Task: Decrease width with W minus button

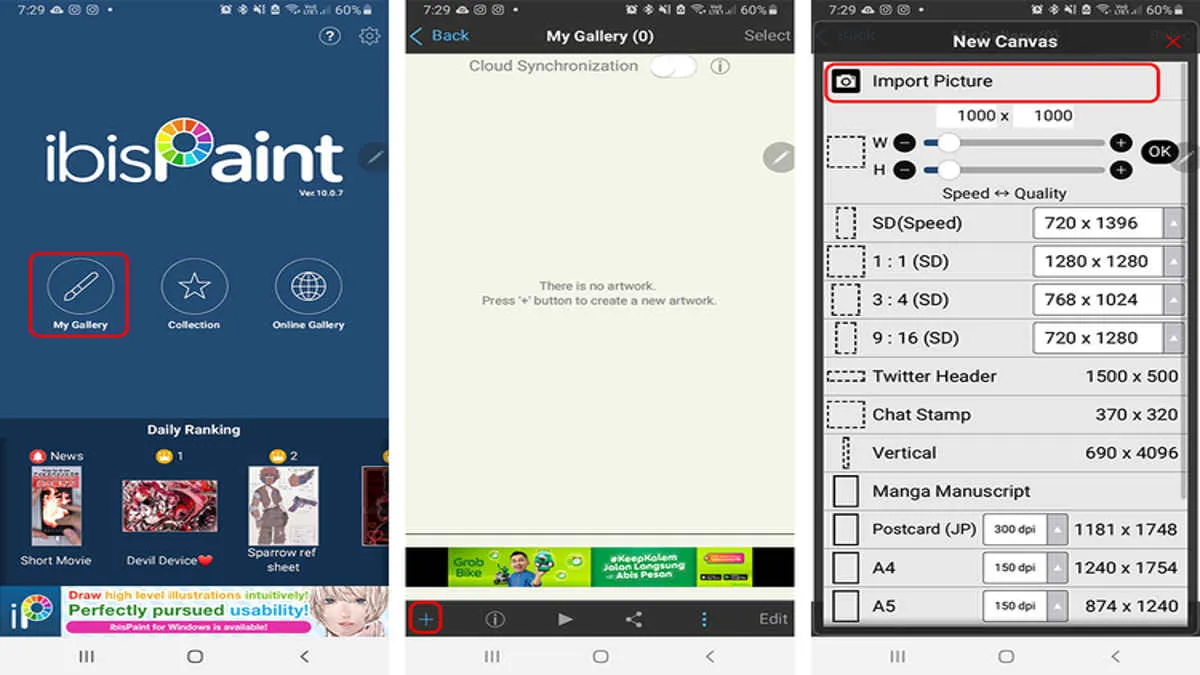Action: (x=904, y=143)
